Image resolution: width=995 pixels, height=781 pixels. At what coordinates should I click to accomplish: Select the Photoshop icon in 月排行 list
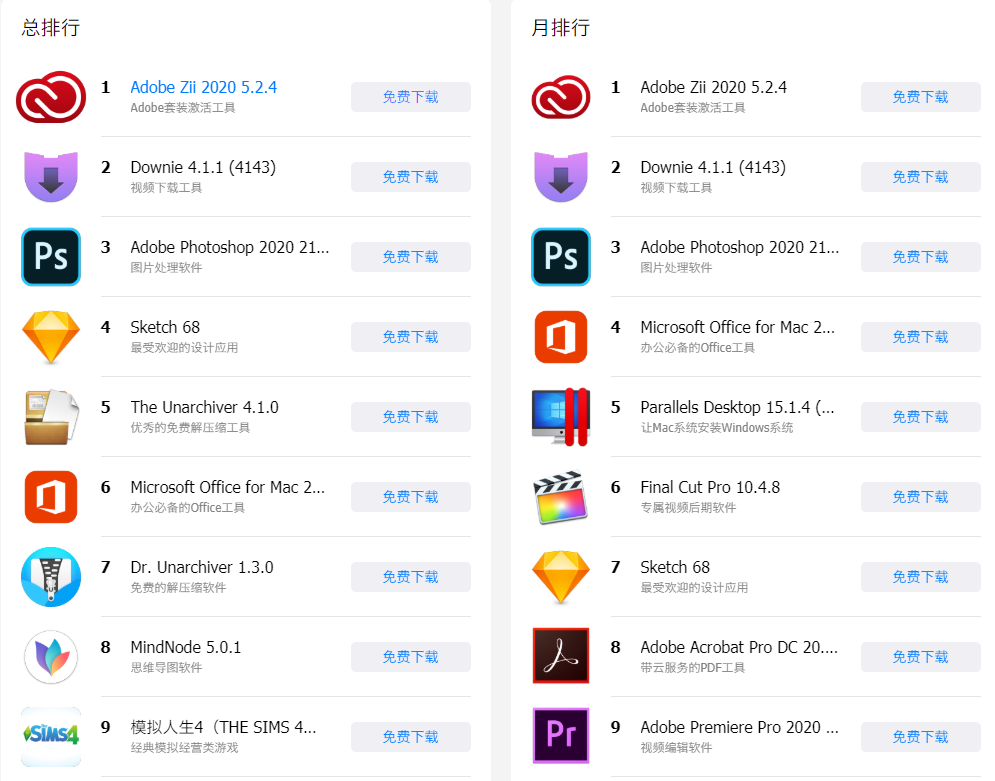click(561, 257)
